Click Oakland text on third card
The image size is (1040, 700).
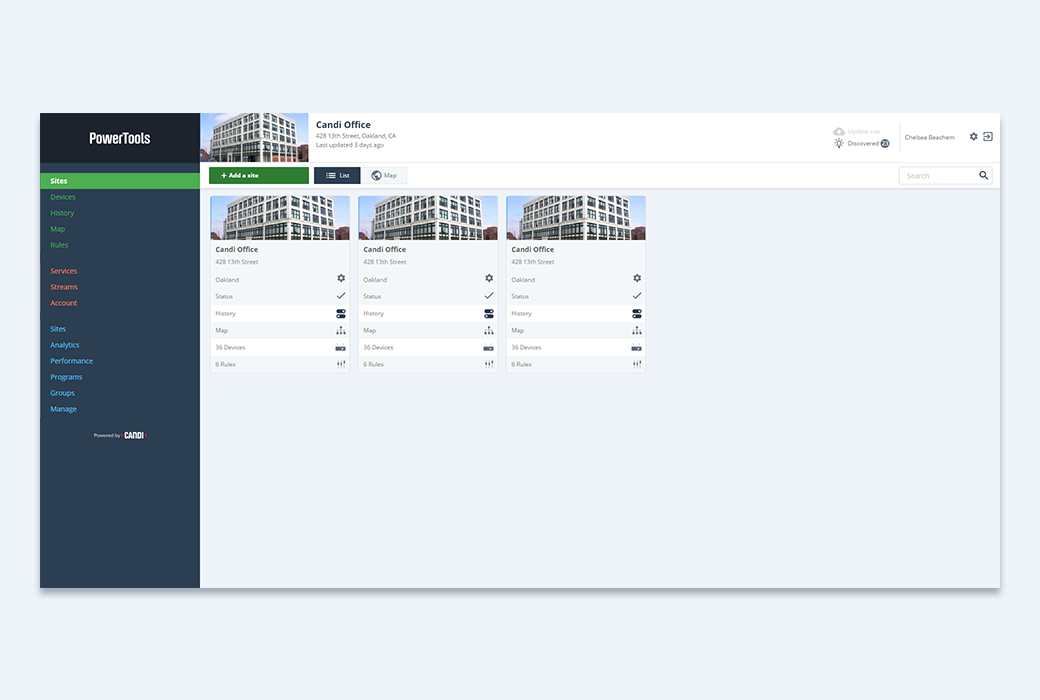coord(523,279)
